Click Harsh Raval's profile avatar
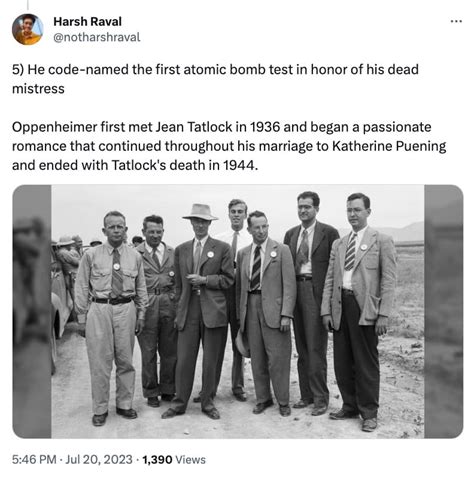Viewport: 474px width, 478px height. 28,29
